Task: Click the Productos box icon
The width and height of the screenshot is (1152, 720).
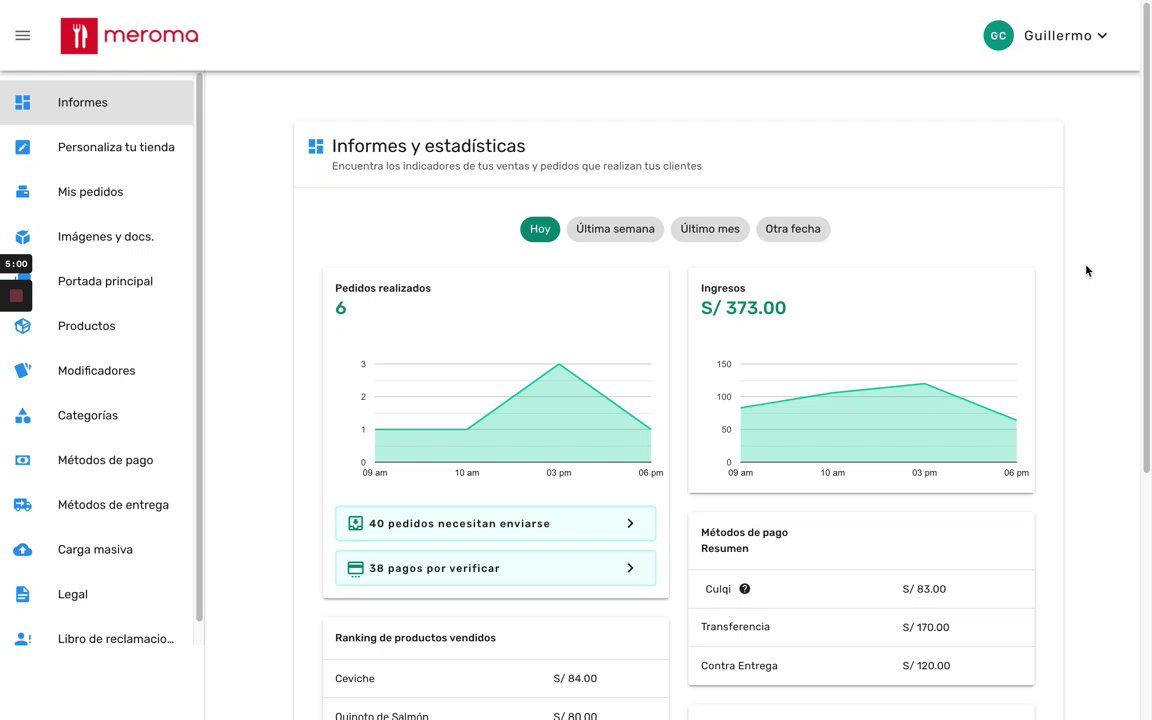Action: (23, 326)
